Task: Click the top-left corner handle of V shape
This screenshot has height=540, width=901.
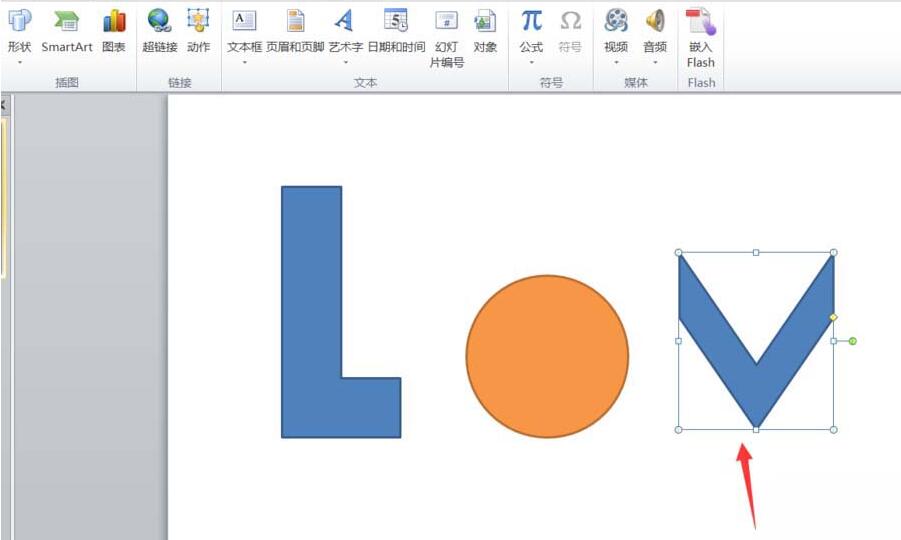Action: point(678,252)
